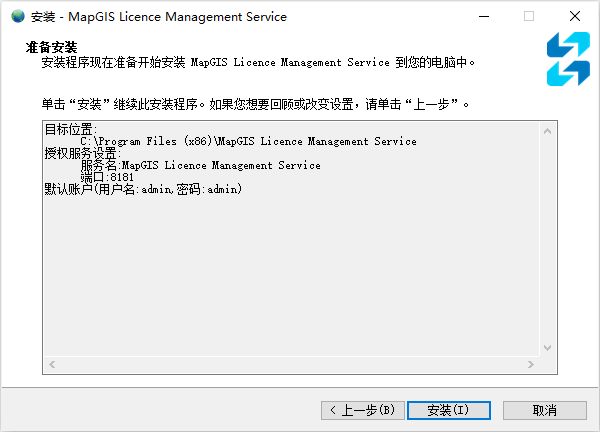Start installation with the 安装(I) button
This screenshot has width=600, height=432.
449,410
